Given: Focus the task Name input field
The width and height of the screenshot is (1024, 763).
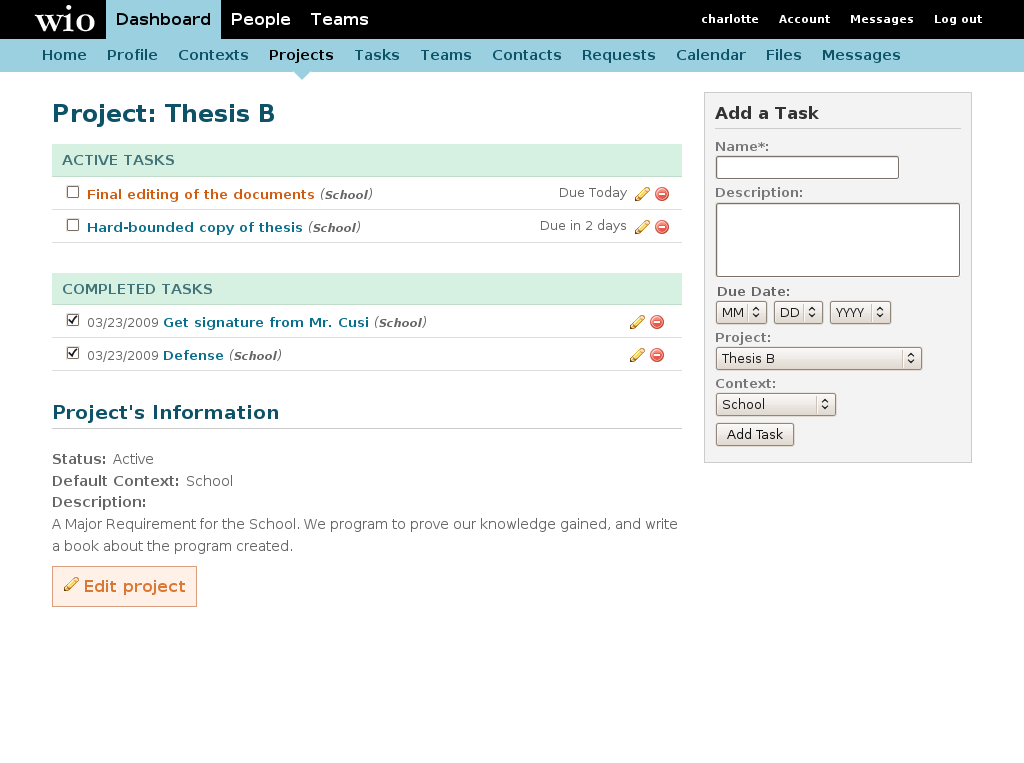Looking at the screenshot, I should coord(807,167).
